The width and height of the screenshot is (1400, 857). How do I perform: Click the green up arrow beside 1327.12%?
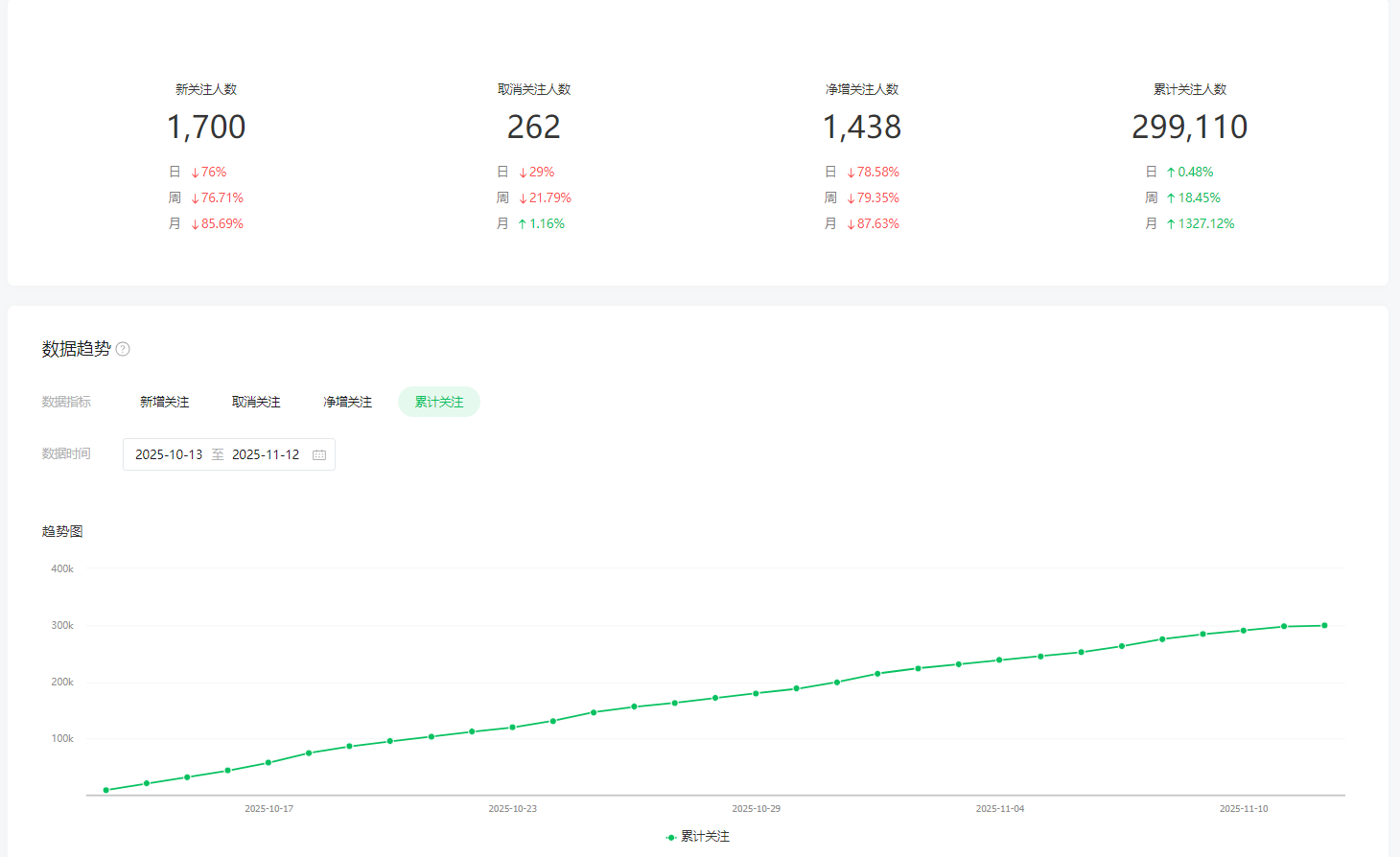tap(1170, 224)
